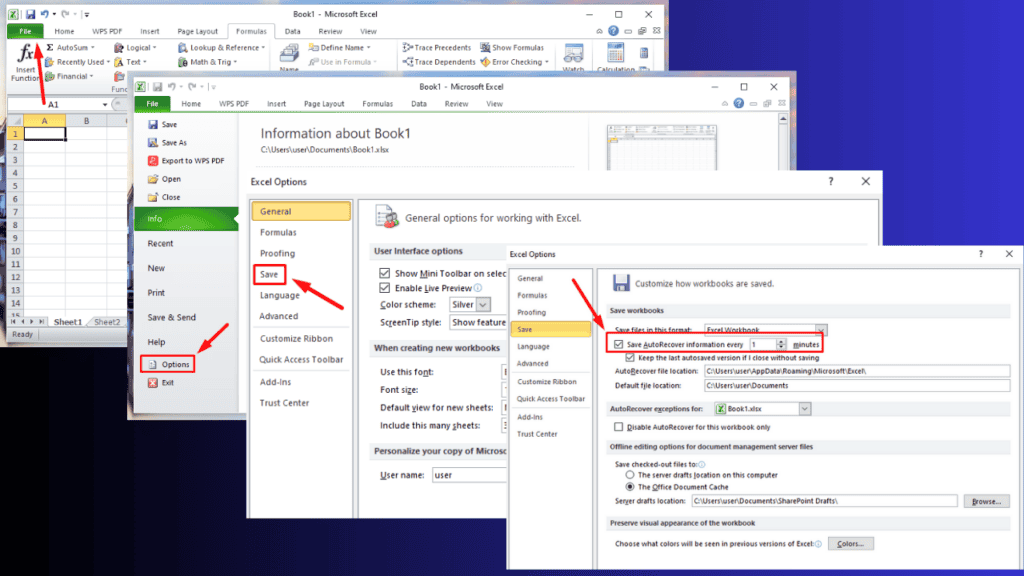Click the Browse... button
This screenshot has width=1024, height=576.
click(x=987, y=500)
